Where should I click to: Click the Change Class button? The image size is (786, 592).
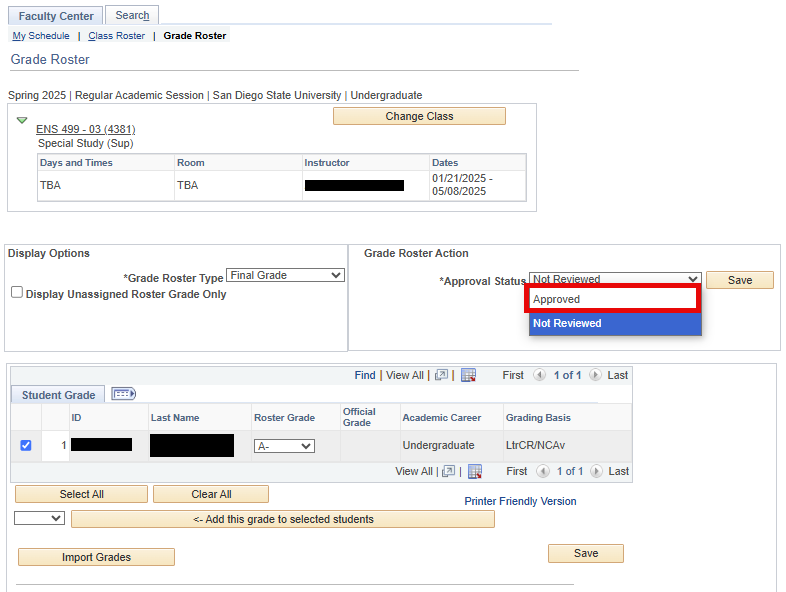[419, 116]
